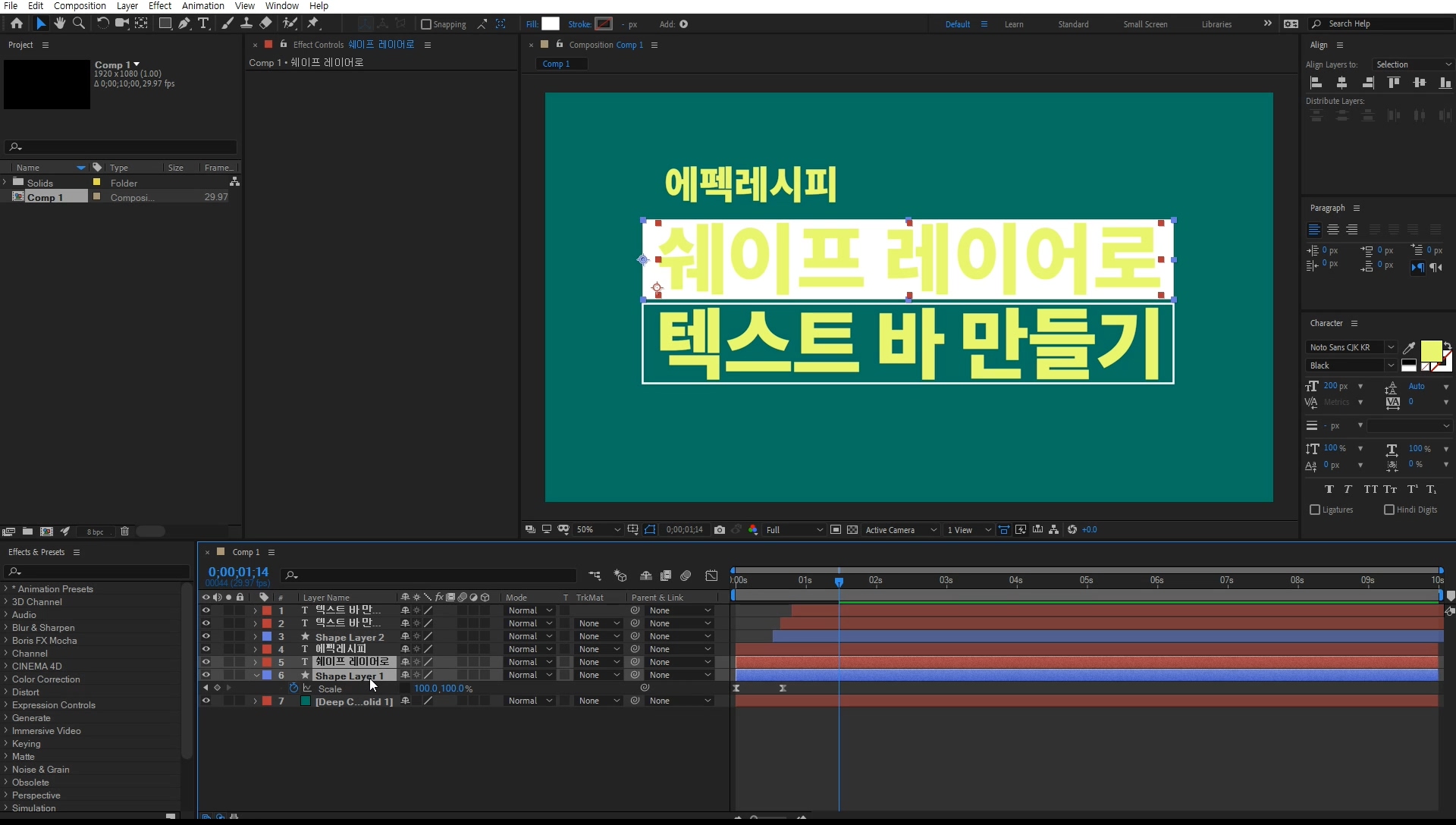
Task: Hide the Deep Cyan Solid layer
Action: (206, 701)
